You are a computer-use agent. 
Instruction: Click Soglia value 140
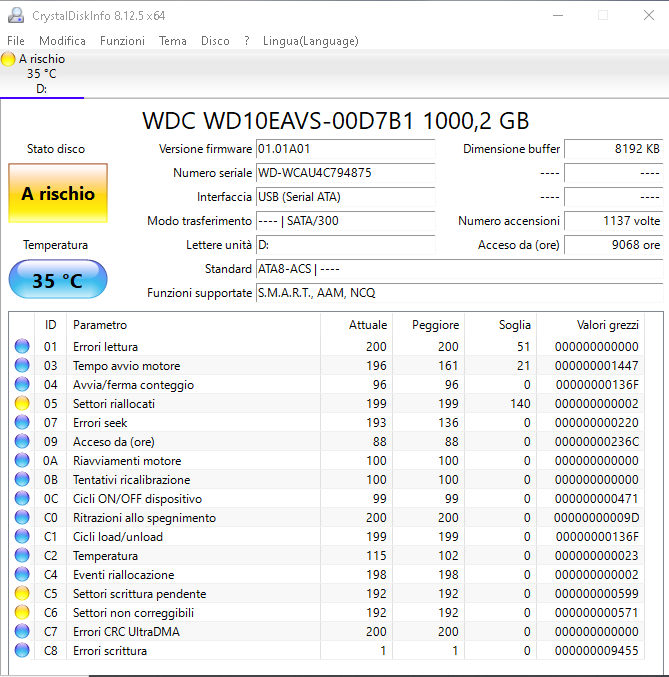[x=520, y=404]
